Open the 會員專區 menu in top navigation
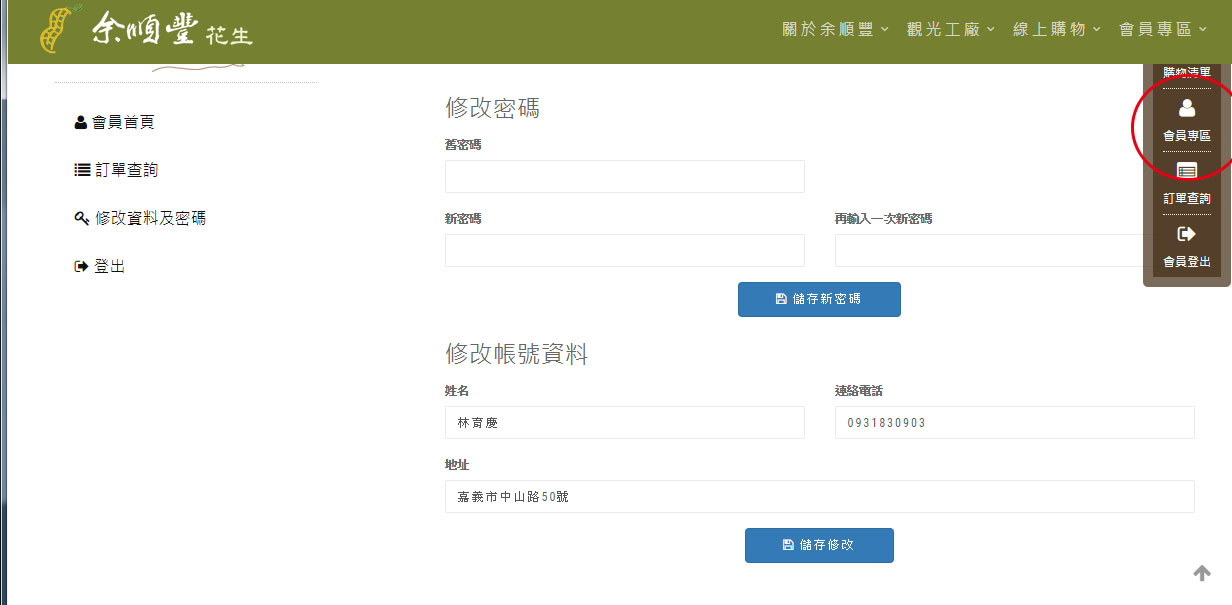The image size is (1232, 605). (1162, 30)
